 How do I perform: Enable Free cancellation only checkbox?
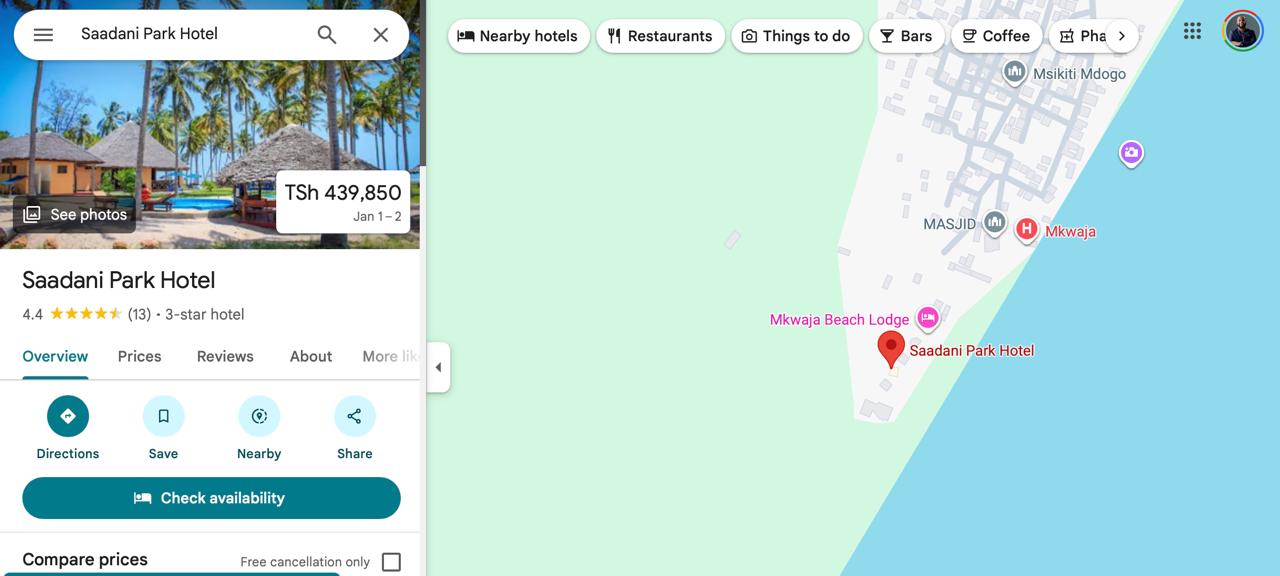coord(391,562)
